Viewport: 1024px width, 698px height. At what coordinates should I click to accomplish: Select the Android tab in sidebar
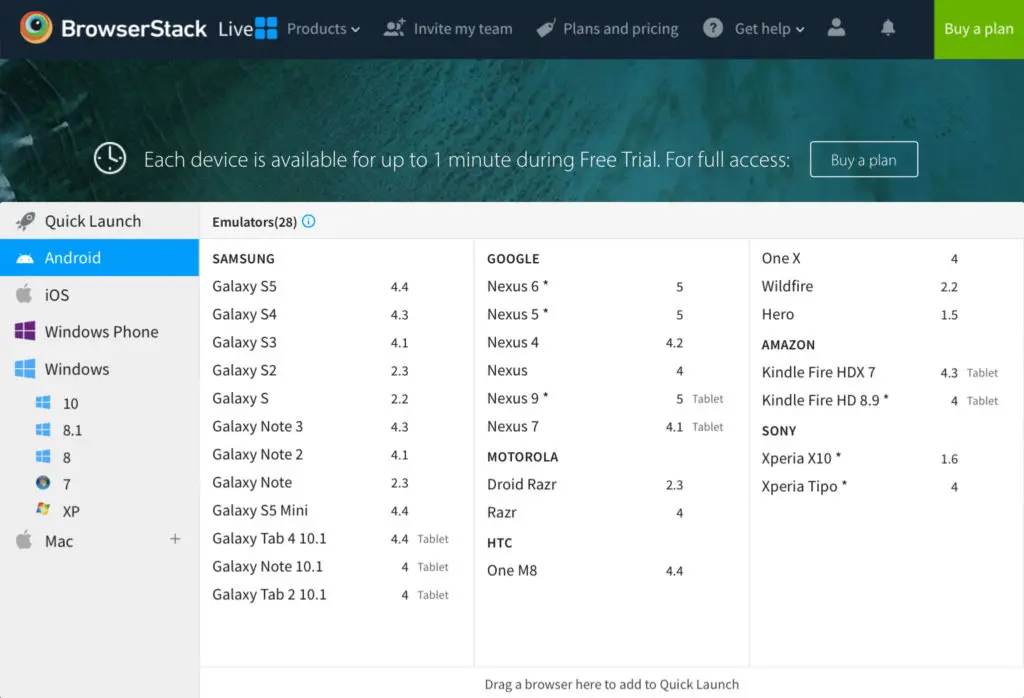tap(99, 257)
